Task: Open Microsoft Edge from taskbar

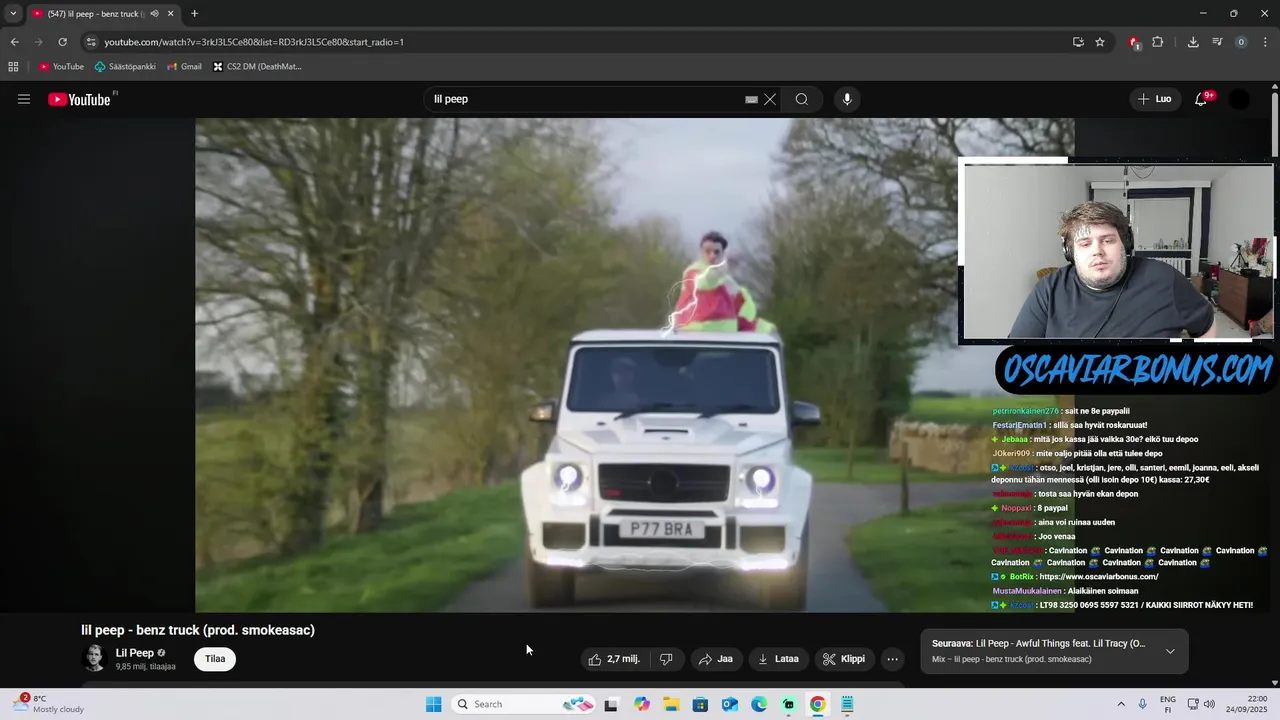Action: [759, 704]
